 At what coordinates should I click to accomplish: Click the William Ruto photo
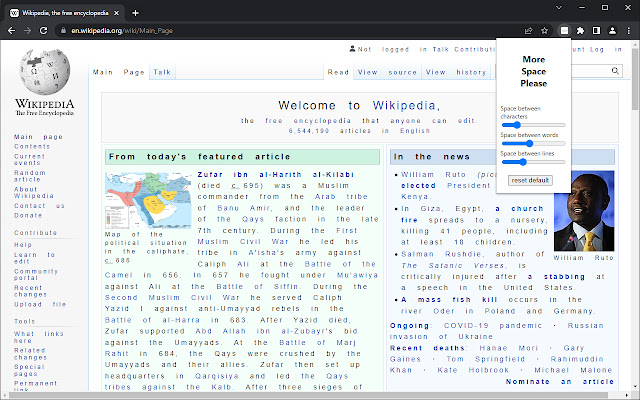pos(584,211)
